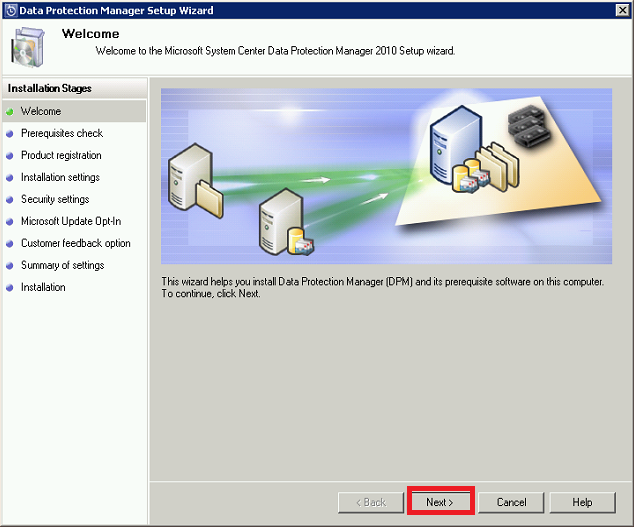Go to Summary of settings stage

(62, 266)
